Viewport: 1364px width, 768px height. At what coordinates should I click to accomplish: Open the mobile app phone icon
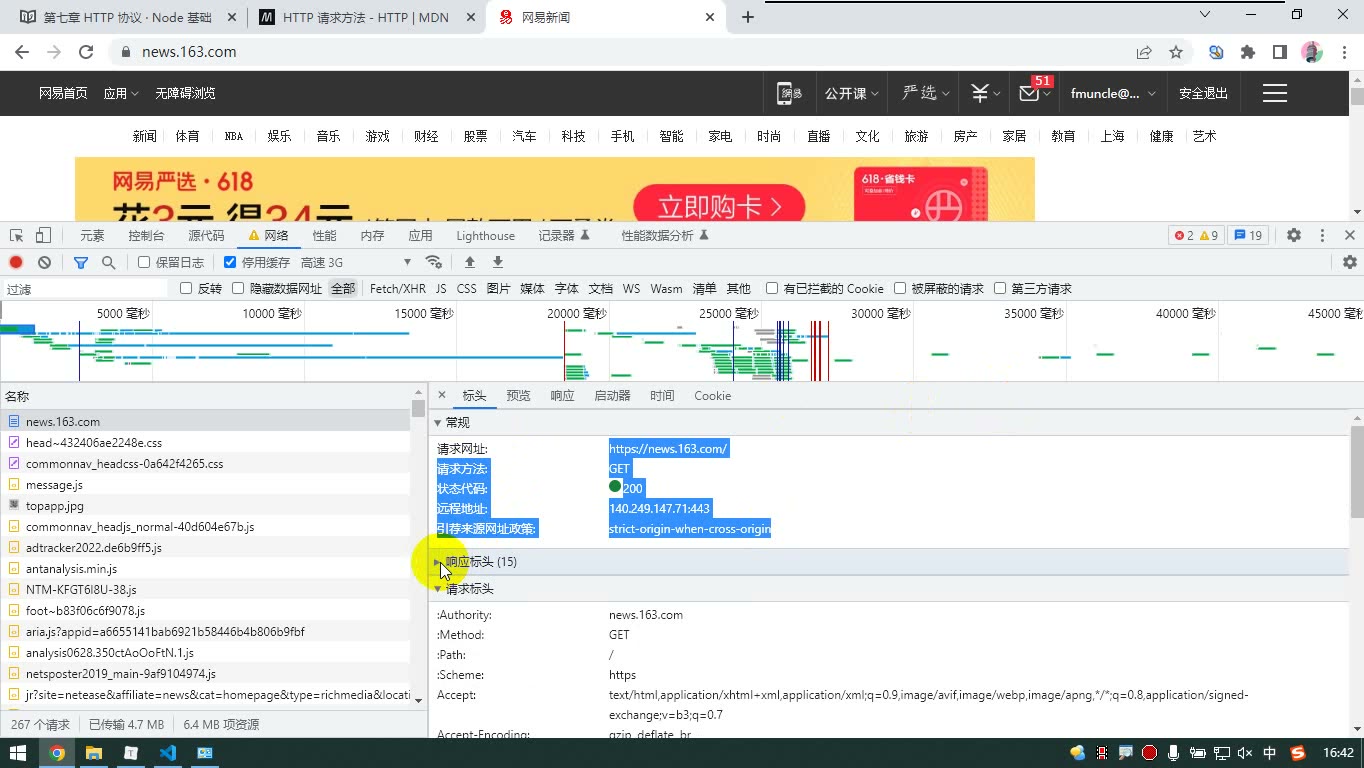(x=790, y=93)
